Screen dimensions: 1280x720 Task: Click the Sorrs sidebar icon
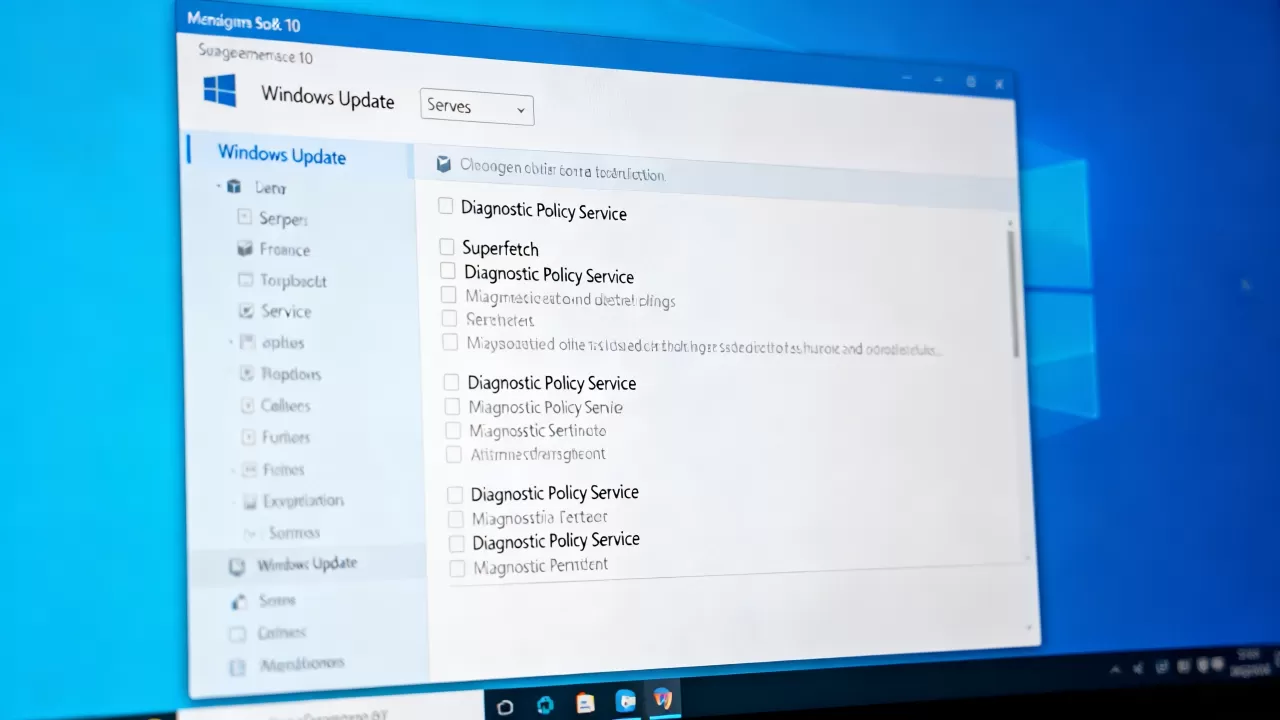pyautogui.click(x=238, y=601)
